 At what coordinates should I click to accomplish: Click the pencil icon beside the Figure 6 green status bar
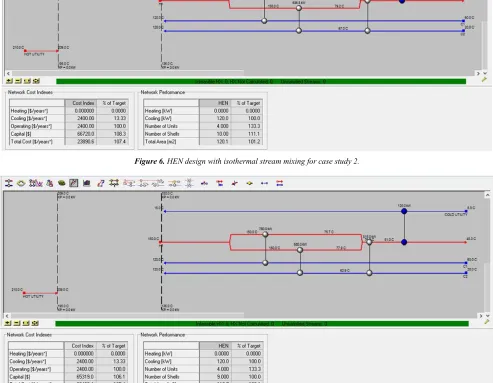coord(484,80)
